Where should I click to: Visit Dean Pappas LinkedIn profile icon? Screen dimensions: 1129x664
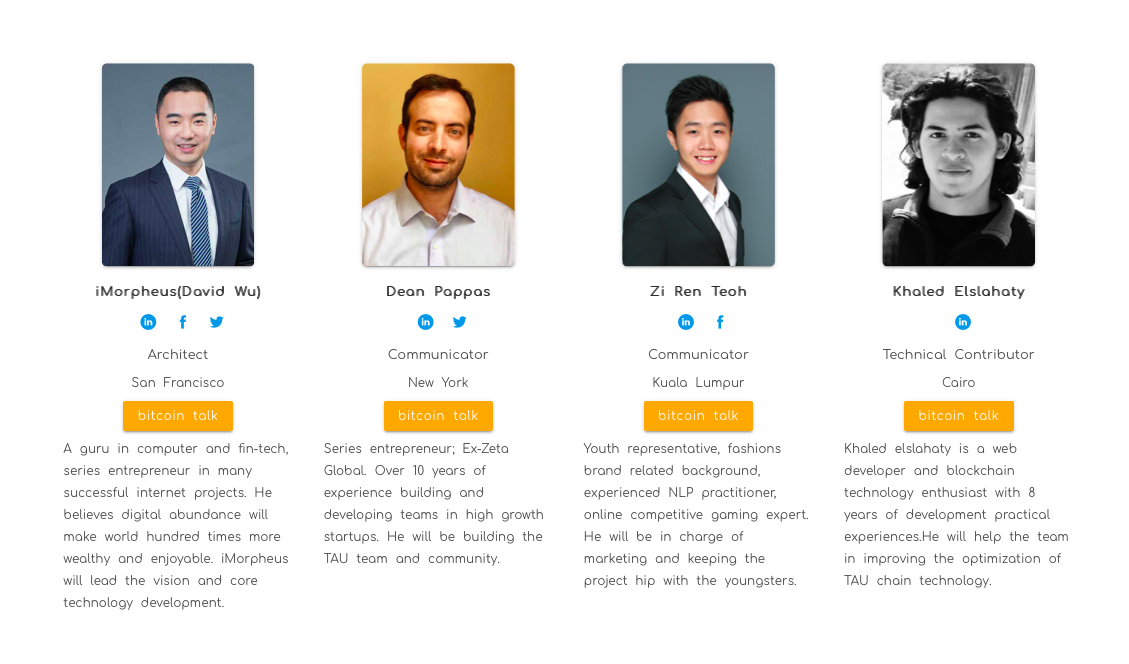[x=426, y=322]
